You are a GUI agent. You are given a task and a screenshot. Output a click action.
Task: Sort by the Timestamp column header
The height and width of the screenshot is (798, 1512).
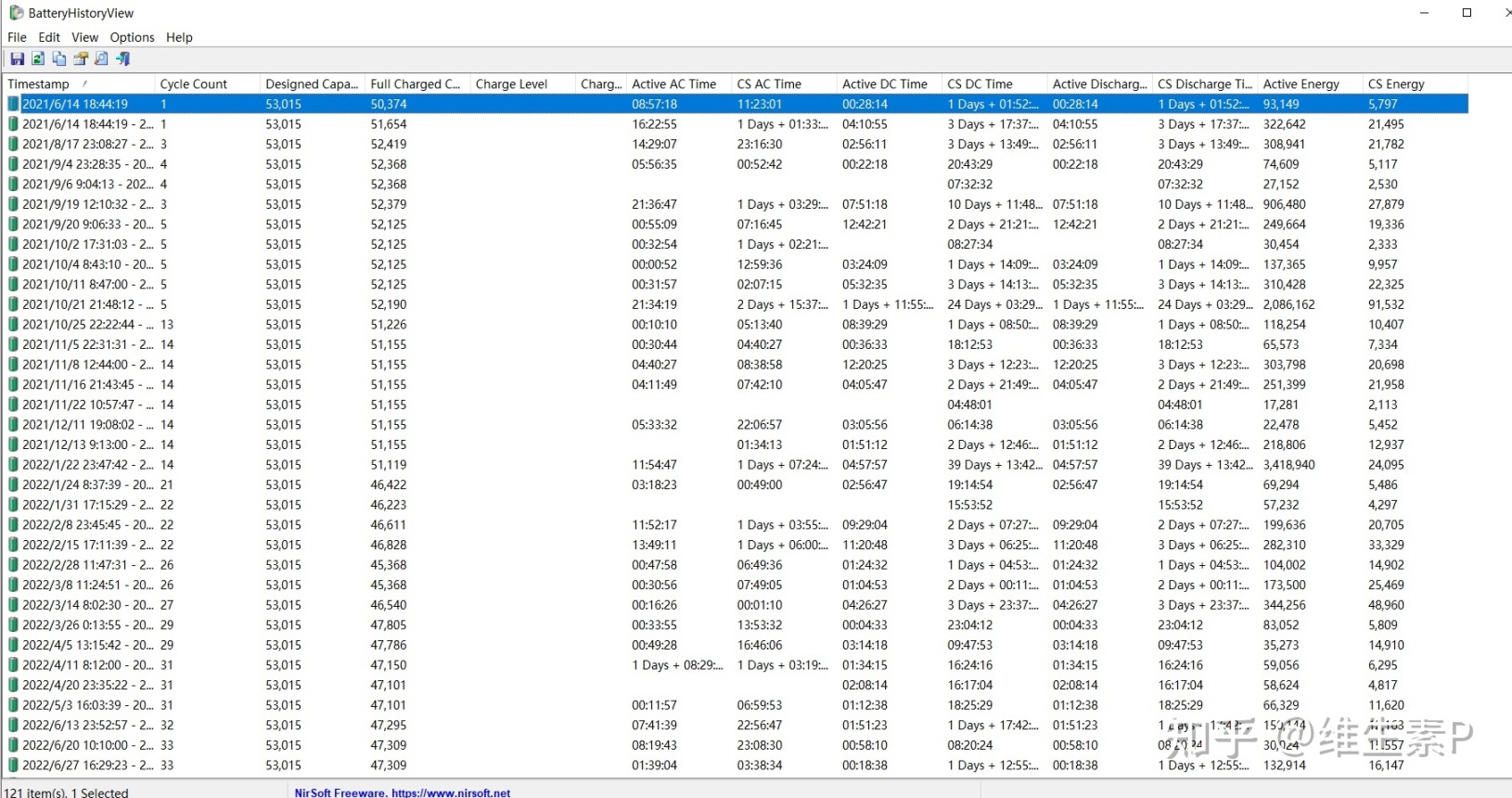(x=78, y=84)
